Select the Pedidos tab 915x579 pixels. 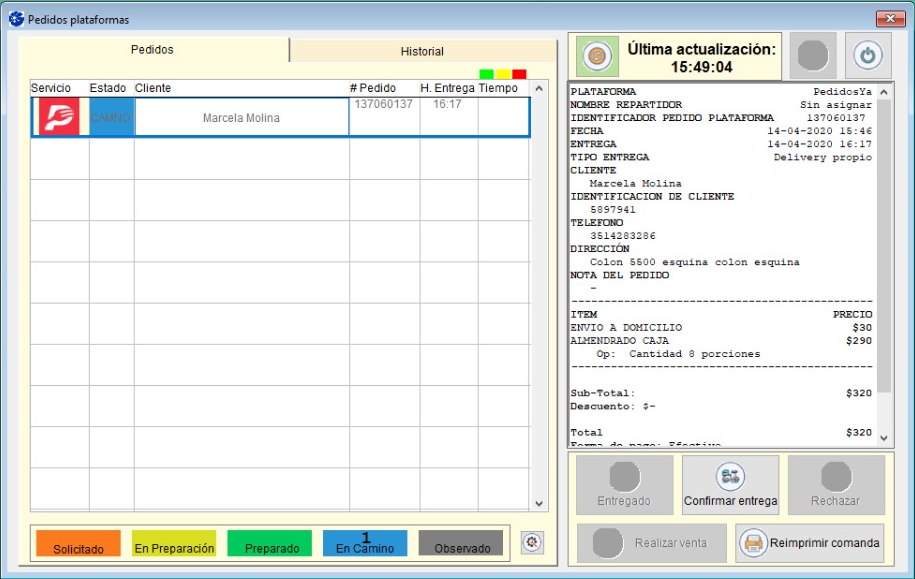[152, 50]
